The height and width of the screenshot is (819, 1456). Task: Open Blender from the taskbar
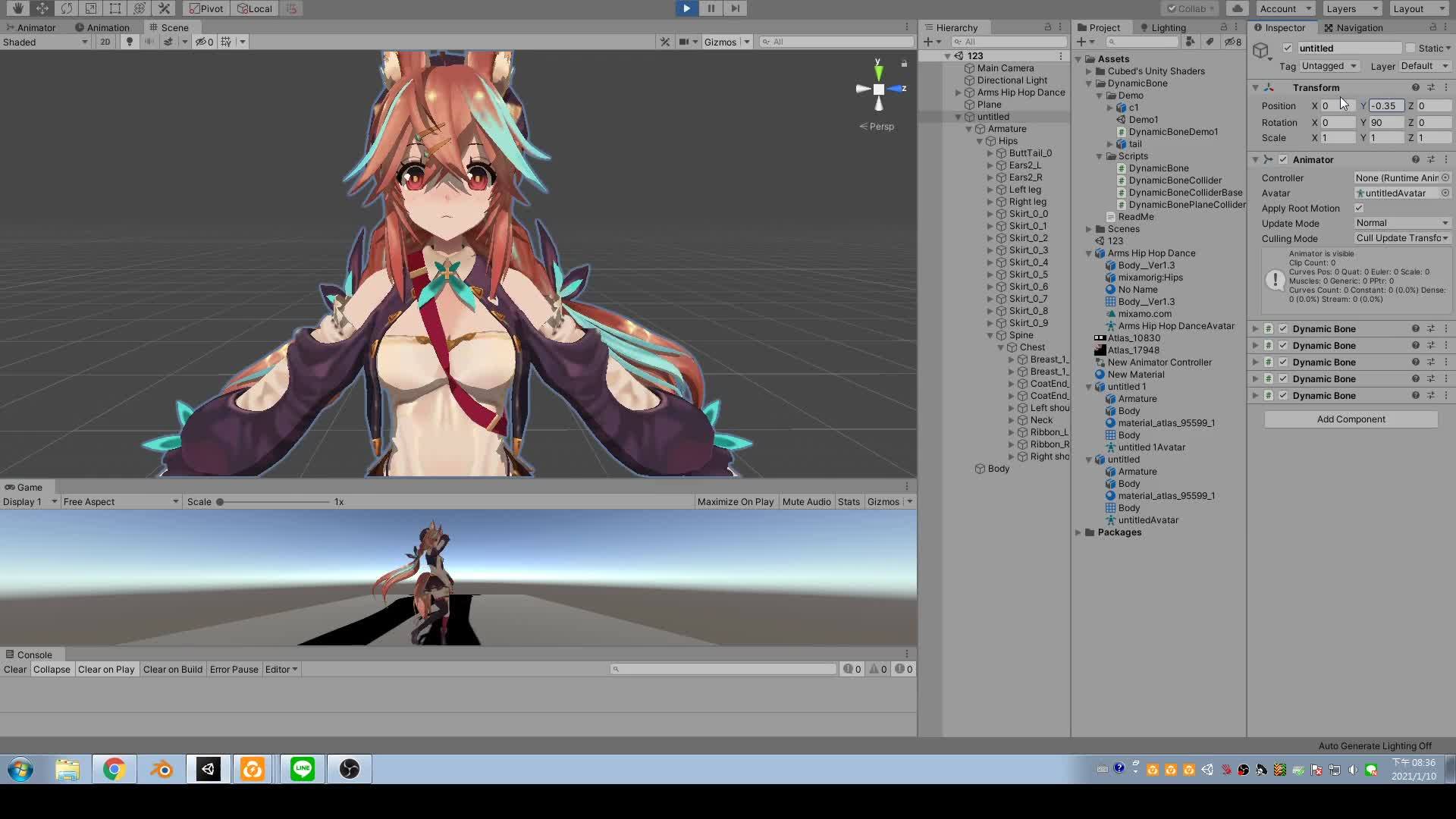click(162, 769)
